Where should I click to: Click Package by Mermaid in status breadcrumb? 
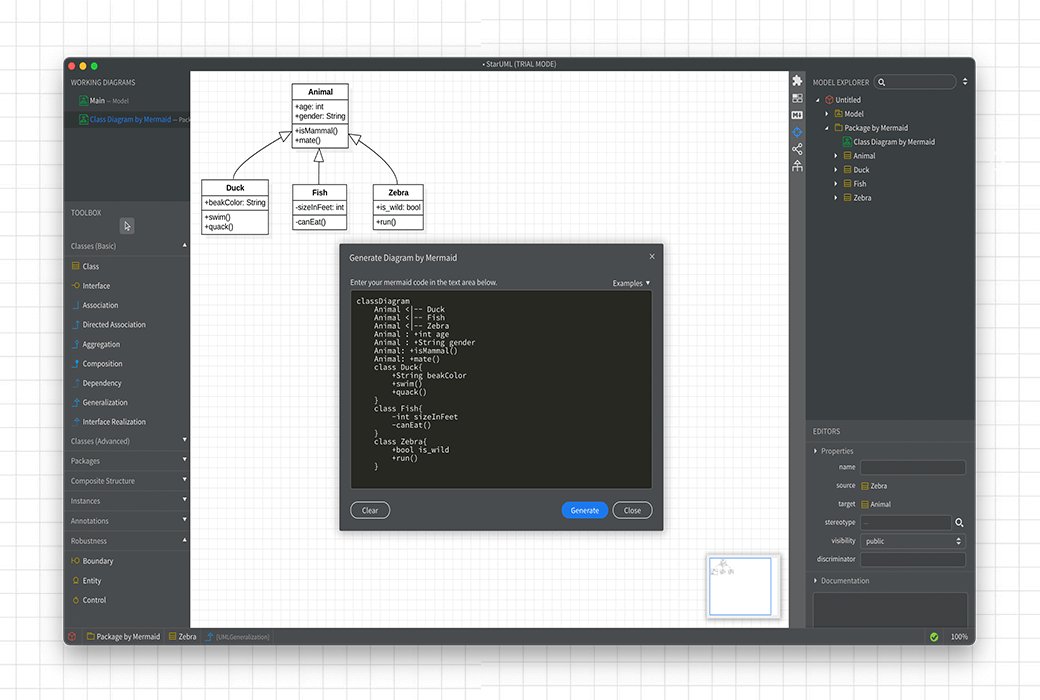click(123, 637)
